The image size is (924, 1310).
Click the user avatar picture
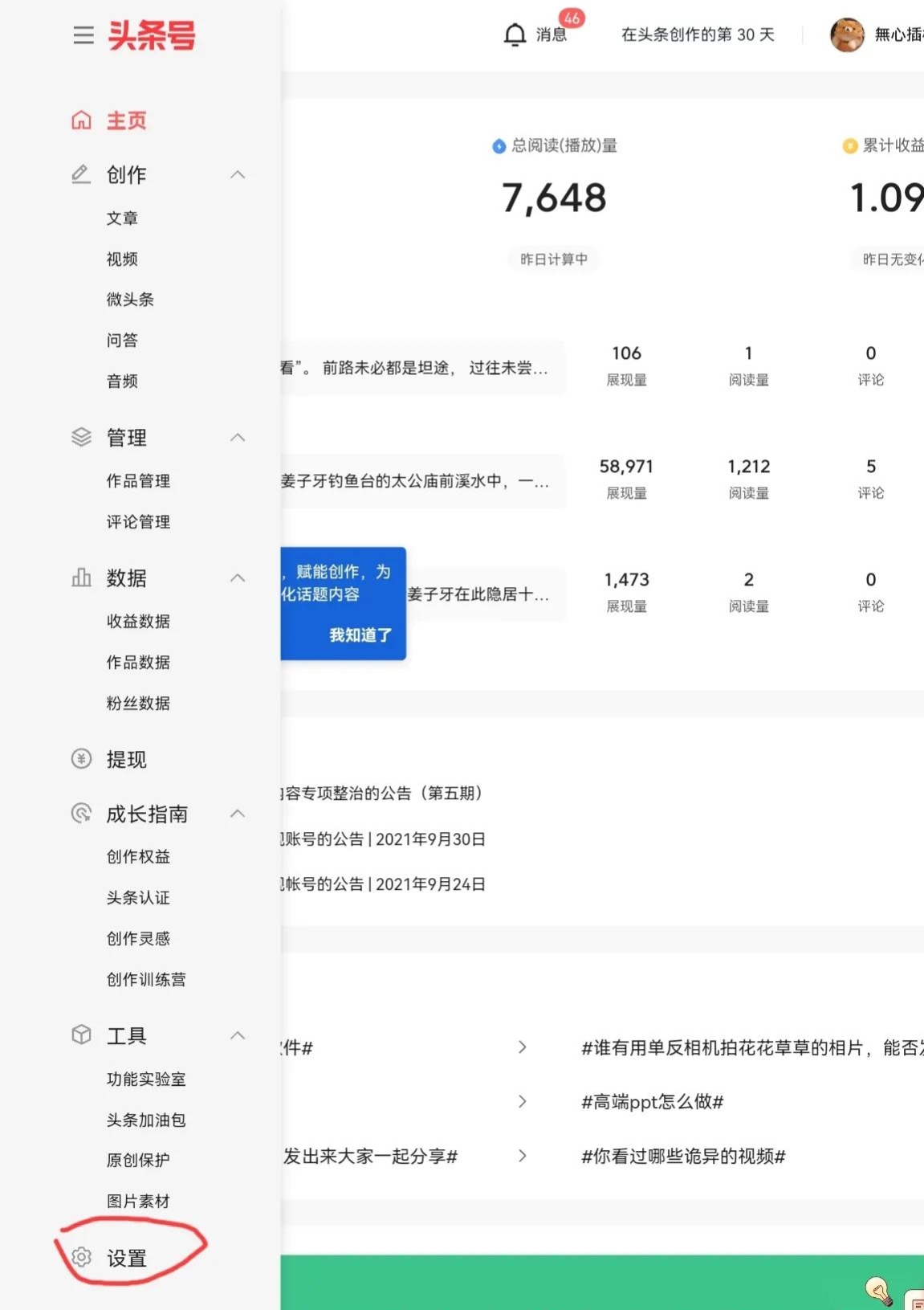click(x=847, y=35)
